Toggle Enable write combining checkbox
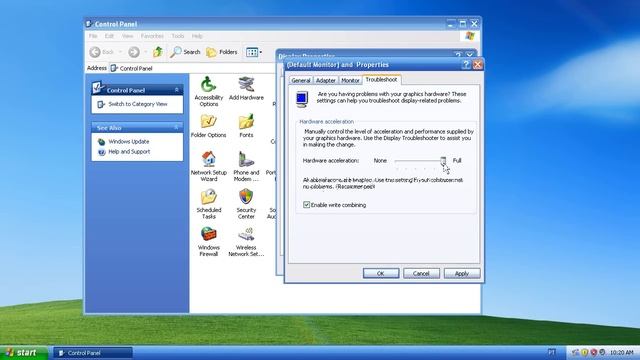This screenshot has width=640, height=360. [306, 204]
